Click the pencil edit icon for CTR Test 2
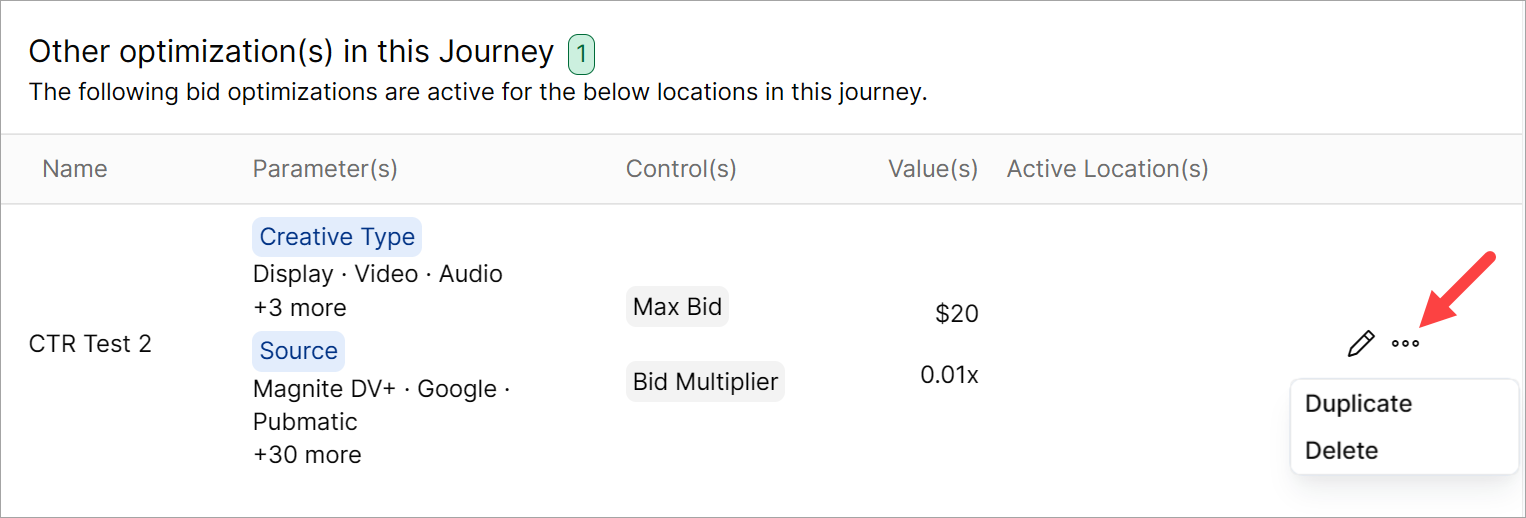Screen dimensions: 1526x518 pos(1360,345)
